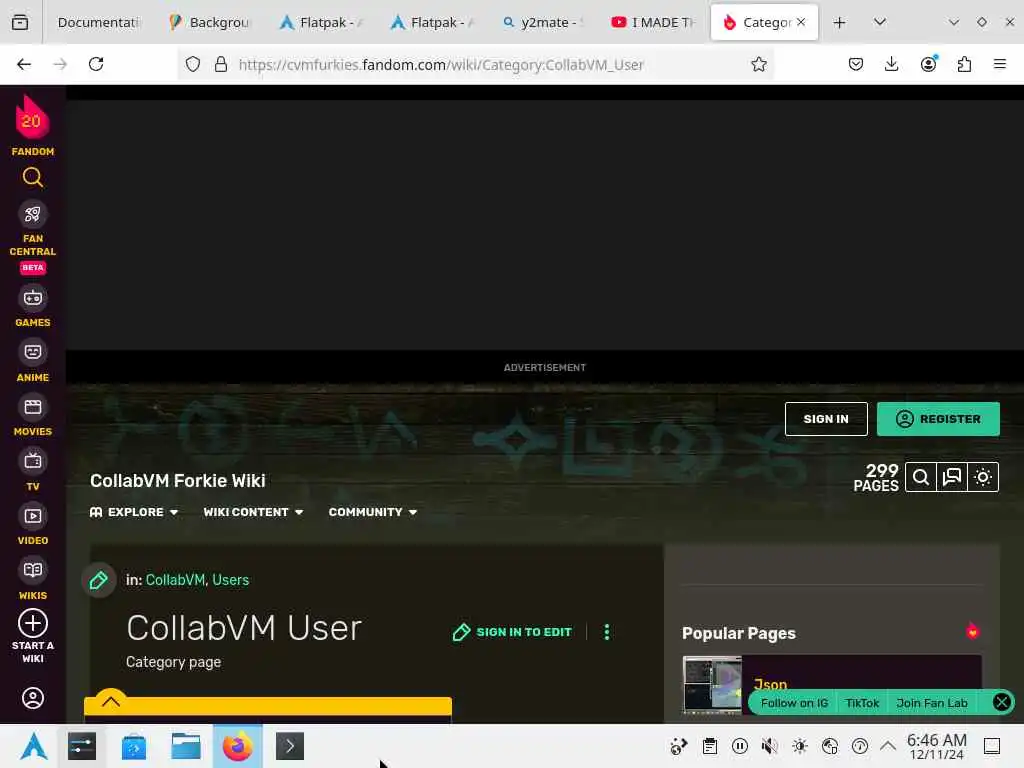Viewport: 1024px width, 768px height.
Task: Go back to the previous page
Action: pos(24,64)
